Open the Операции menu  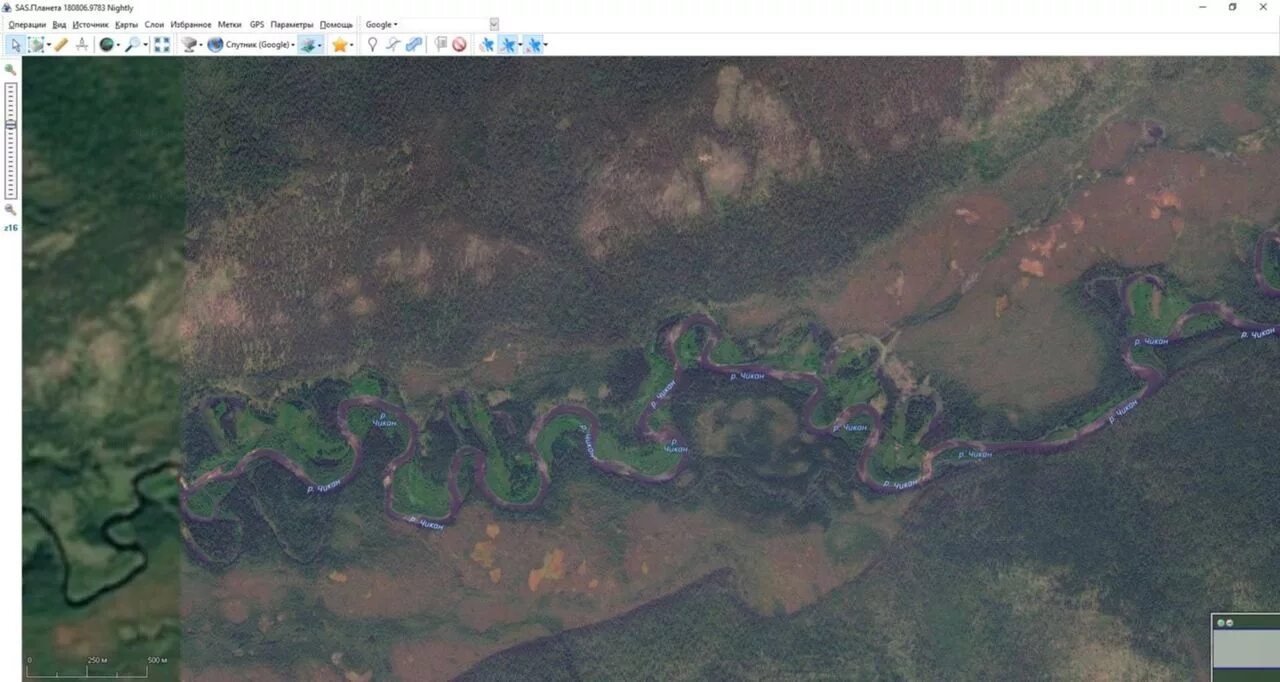pos(27,24)
